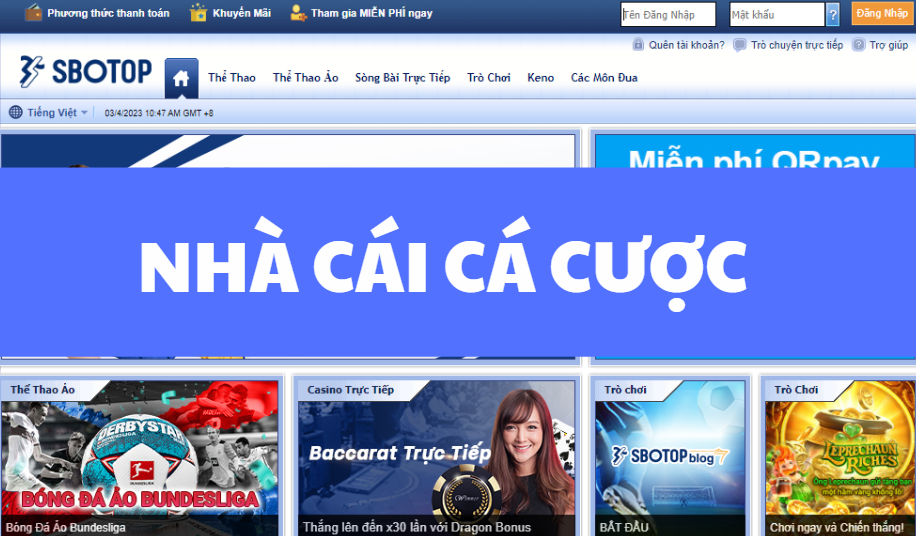
Task: Click the password help question mark icon
Action: pyautogui.click(x=833, y=15)
